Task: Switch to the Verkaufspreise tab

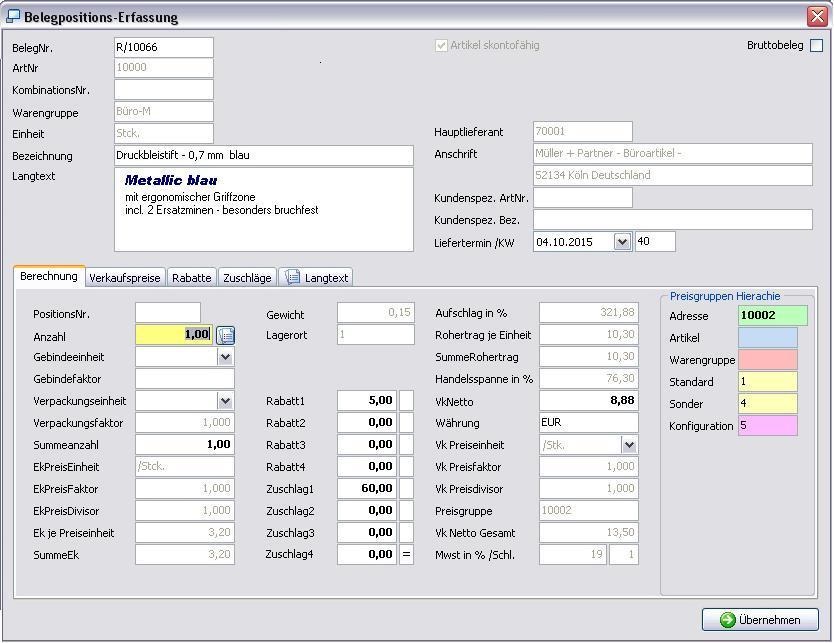Action: coord(125,278)
